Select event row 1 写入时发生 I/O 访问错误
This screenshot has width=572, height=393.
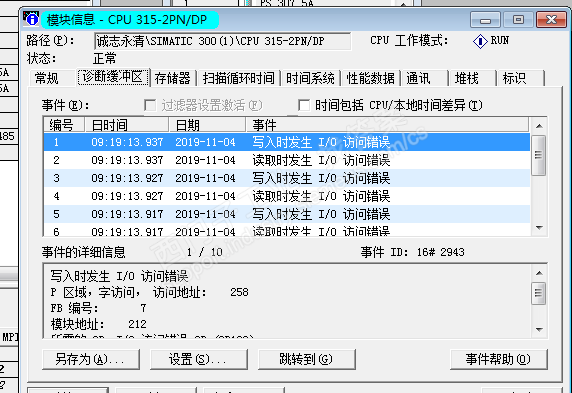[287, 142]
